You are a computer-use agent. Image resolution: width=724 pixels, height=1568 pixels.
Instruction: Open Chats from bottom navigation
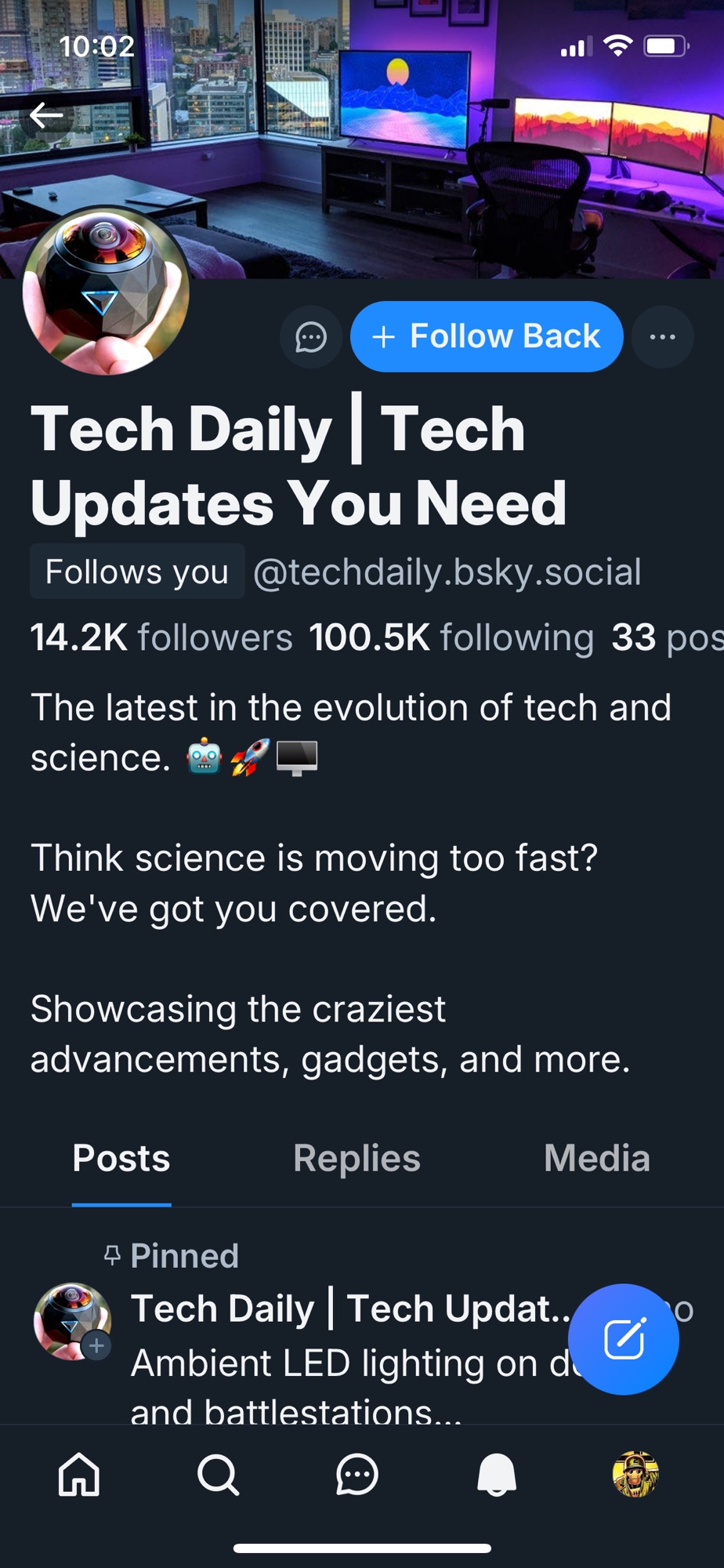click(x=357, y=1474)
